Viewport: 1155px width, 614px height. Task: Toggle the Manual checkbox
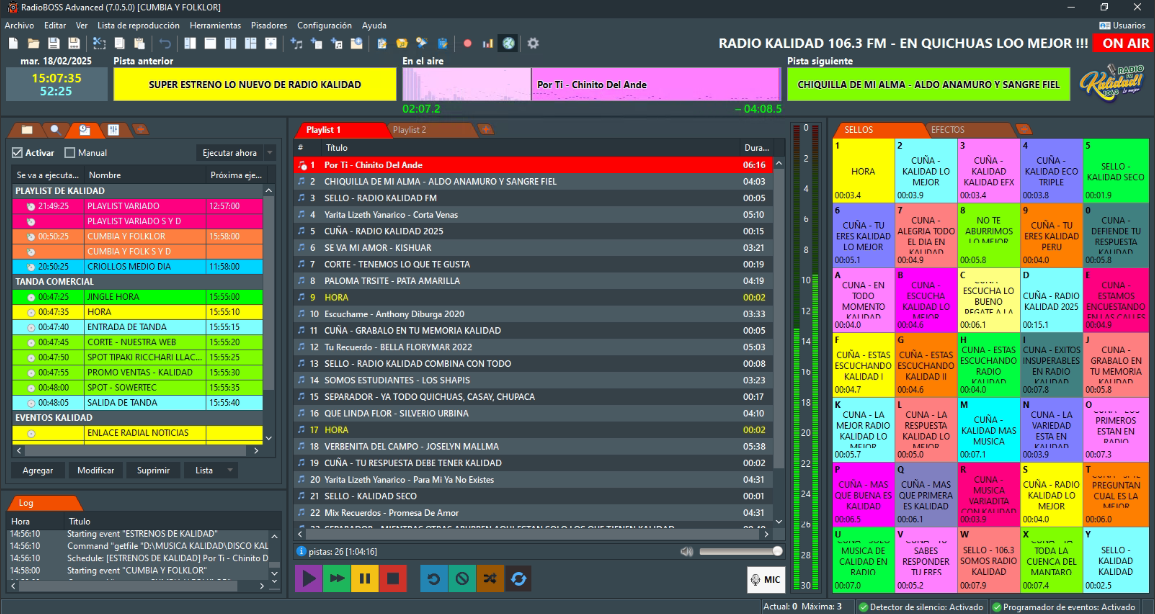point(70,153)
